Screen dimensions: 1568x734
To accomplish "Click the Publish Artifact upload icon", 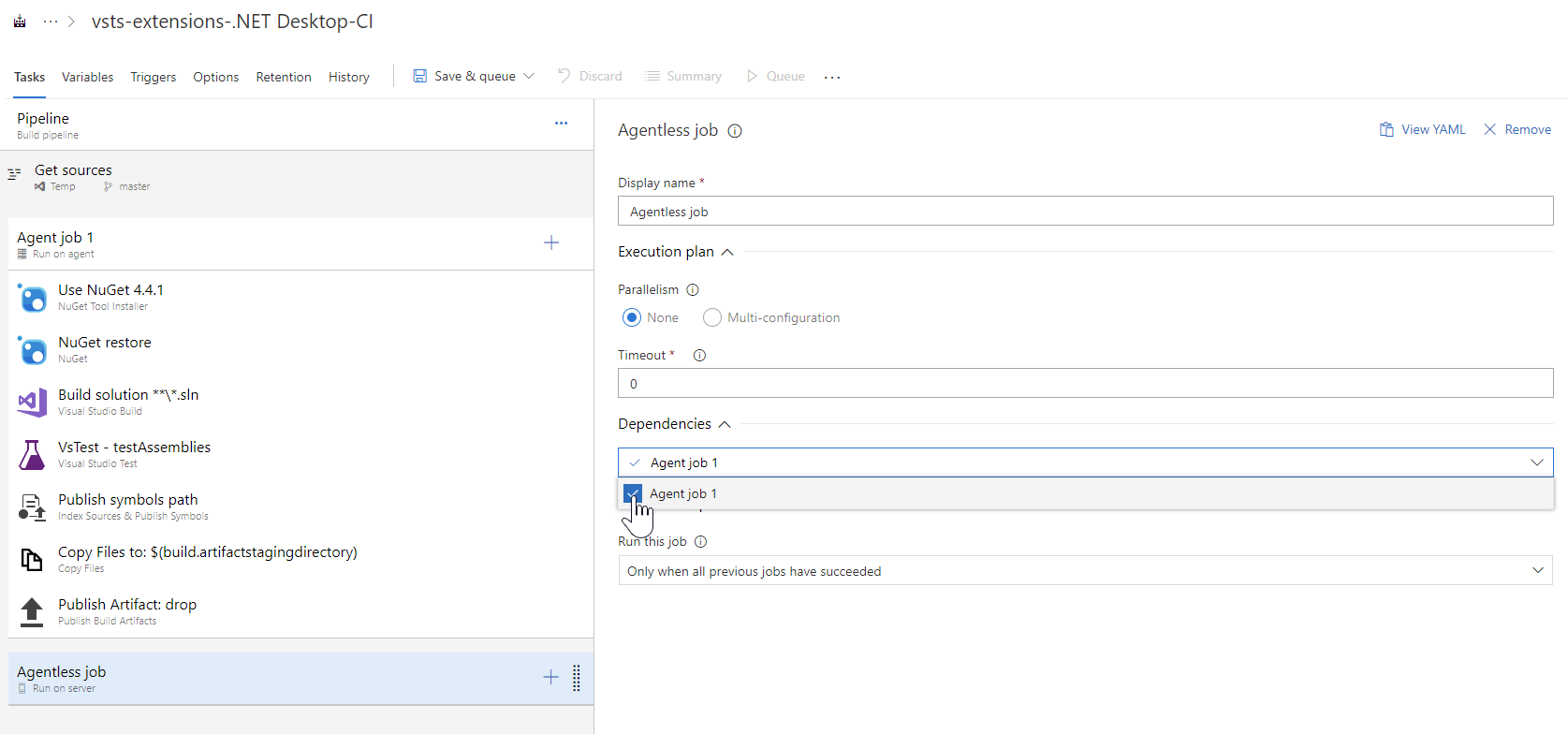I will click(x=32, y=612).
